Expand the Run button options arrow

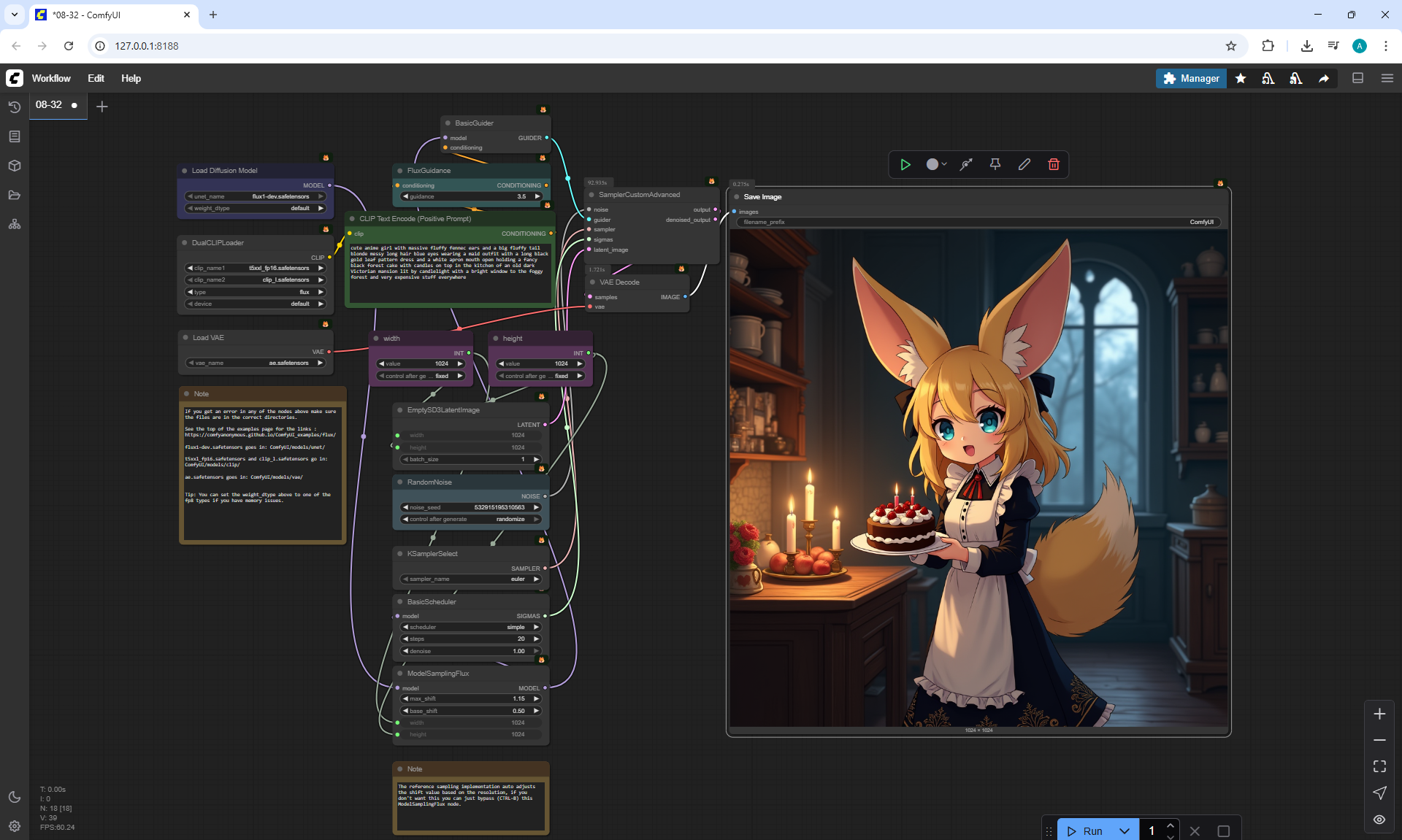pos(1124,831)
